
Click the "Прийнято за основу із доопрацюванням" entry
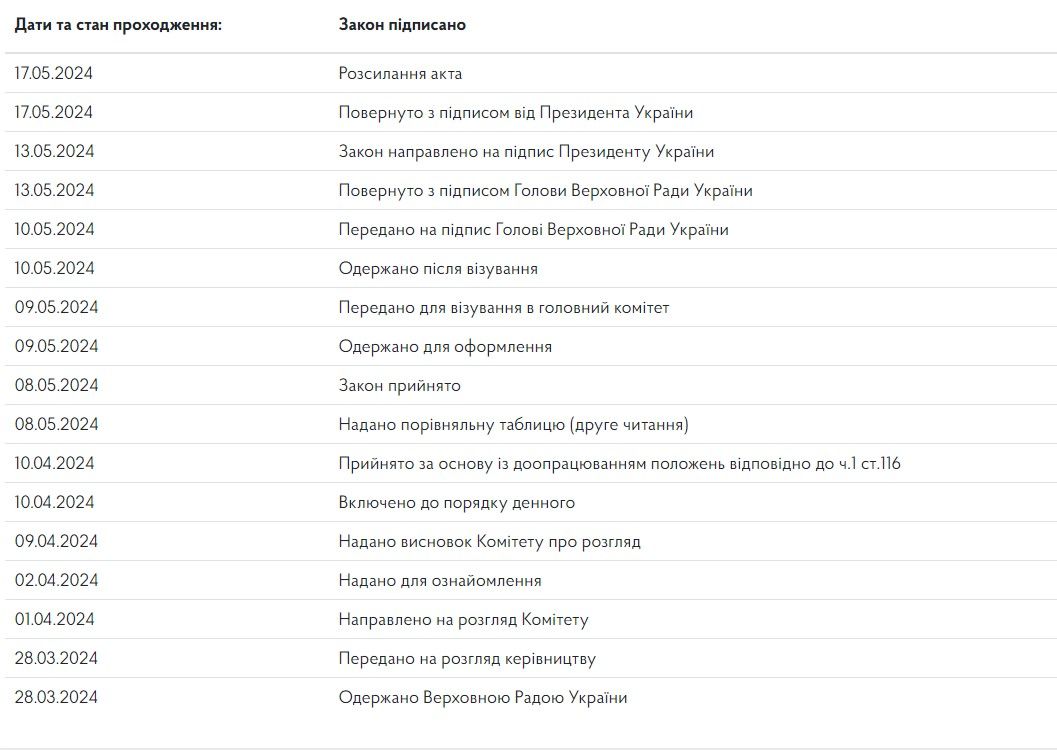point(620,463)
